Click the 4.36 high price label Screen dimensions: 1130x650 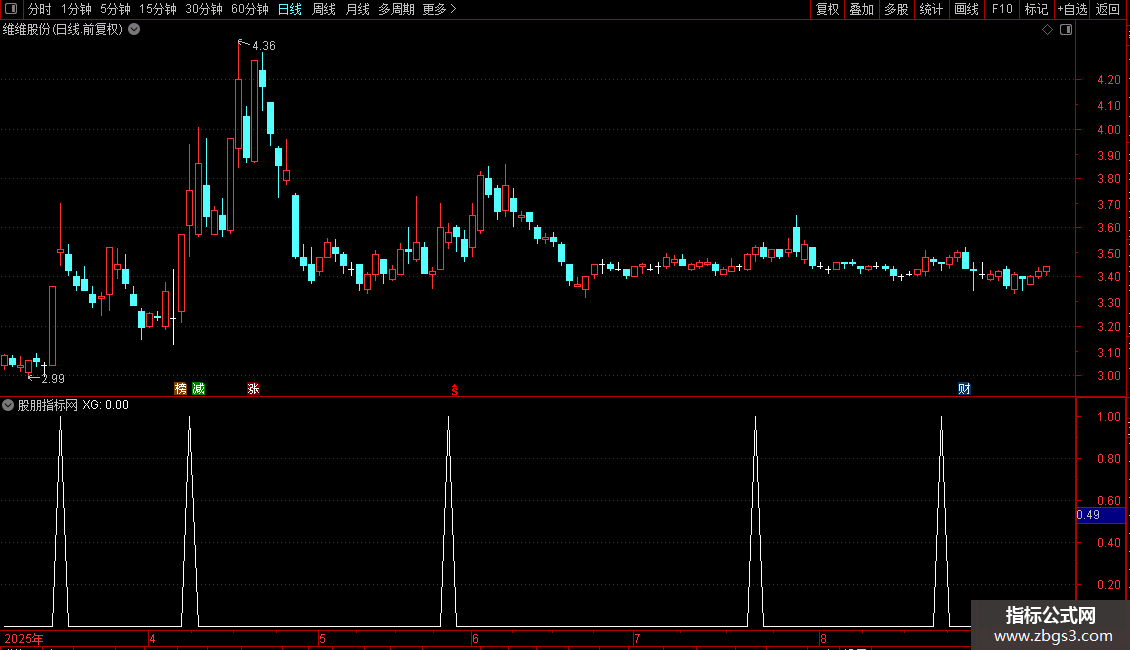tap(264, 45)
